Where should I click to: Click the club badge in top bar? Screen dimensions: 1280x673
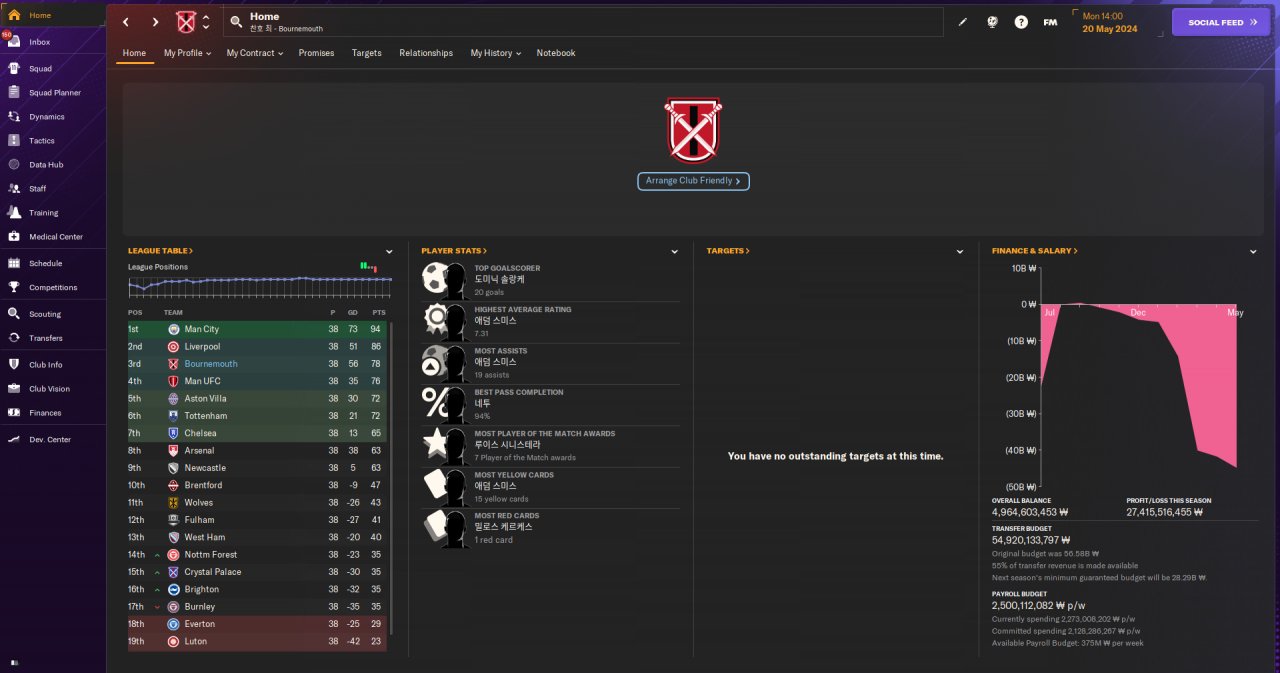click(186, 22)
